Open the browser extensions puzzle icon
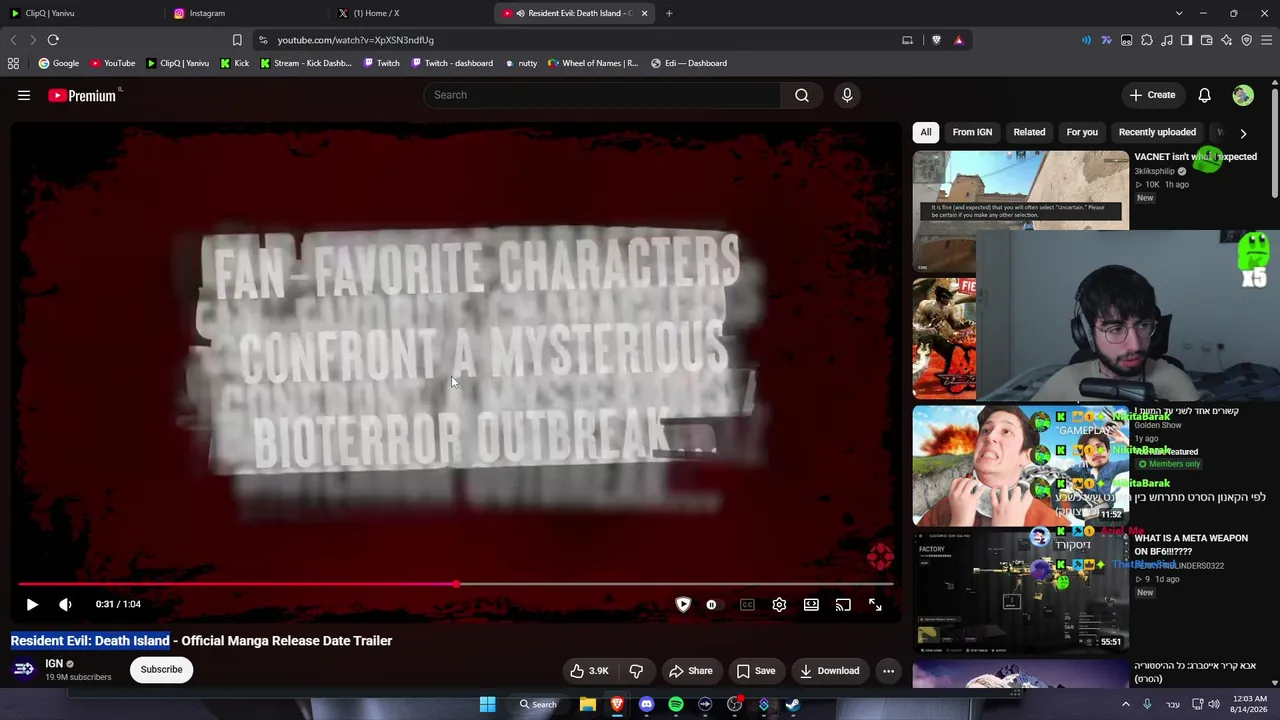This screenshot has height=720, width=1280. (1147, 40)
